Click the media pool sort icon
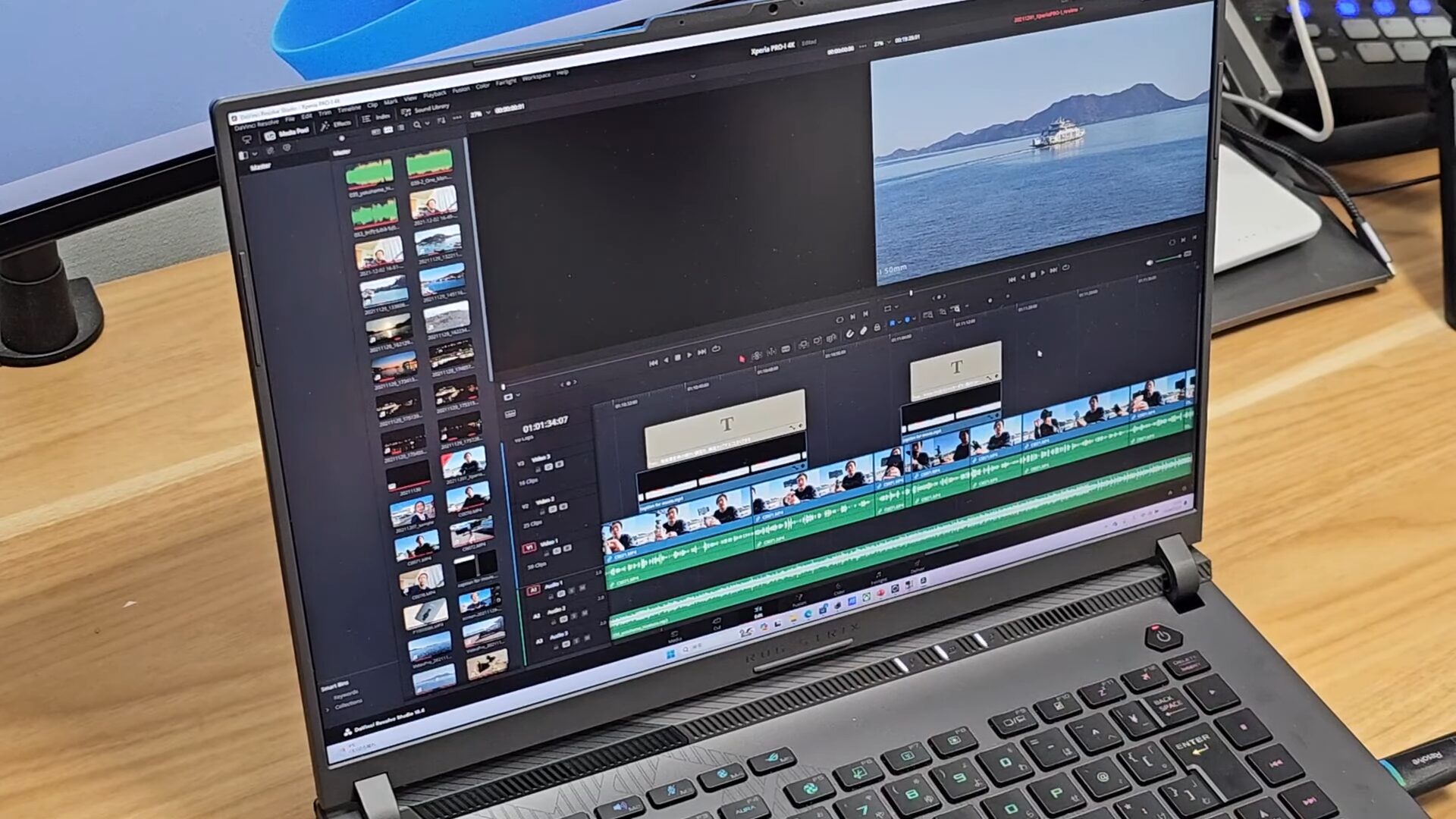The width and height of the screenshot is (1456, 819). 441,121
